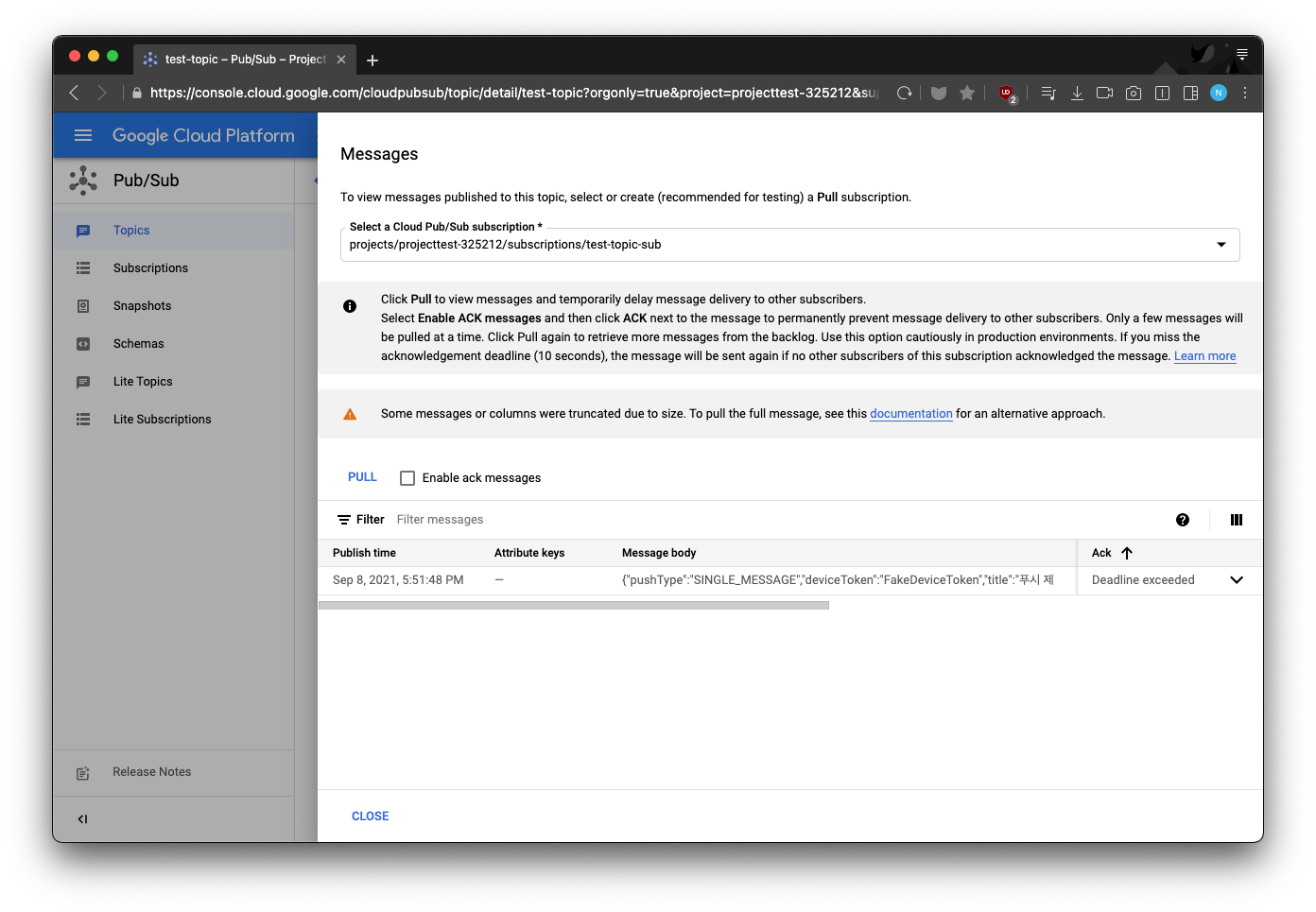Open the uBlock Origin extension icon
Image resolution: width=1316 pixels, height=912 pixels.
[x=1008, y=94]
